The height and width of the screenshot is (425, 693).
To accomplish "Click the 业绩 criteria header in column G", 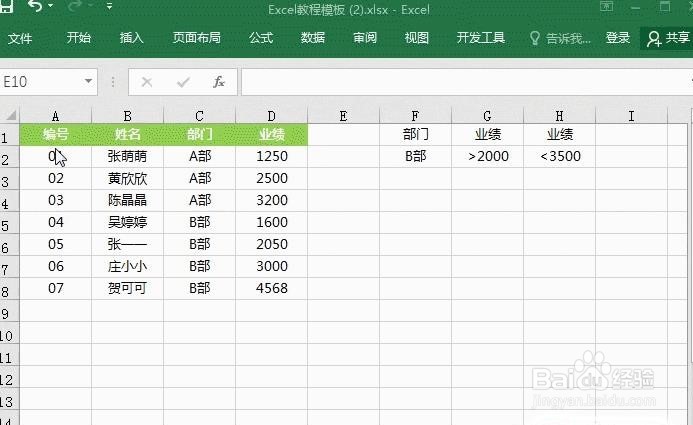I will tap(487, 135).
